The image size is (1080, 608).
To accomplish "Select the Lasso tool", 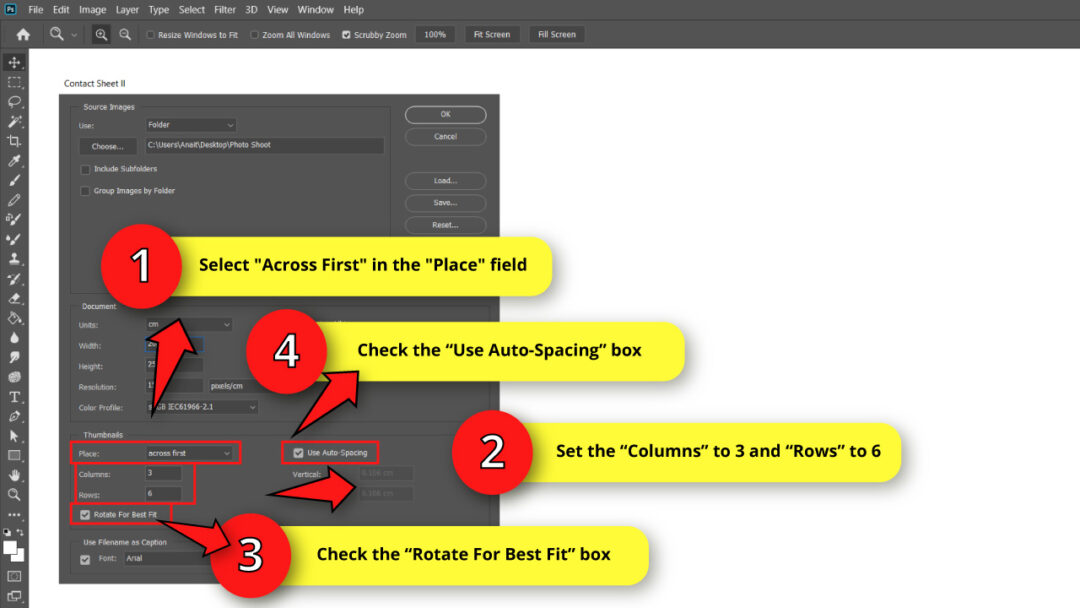I will 14,101.
